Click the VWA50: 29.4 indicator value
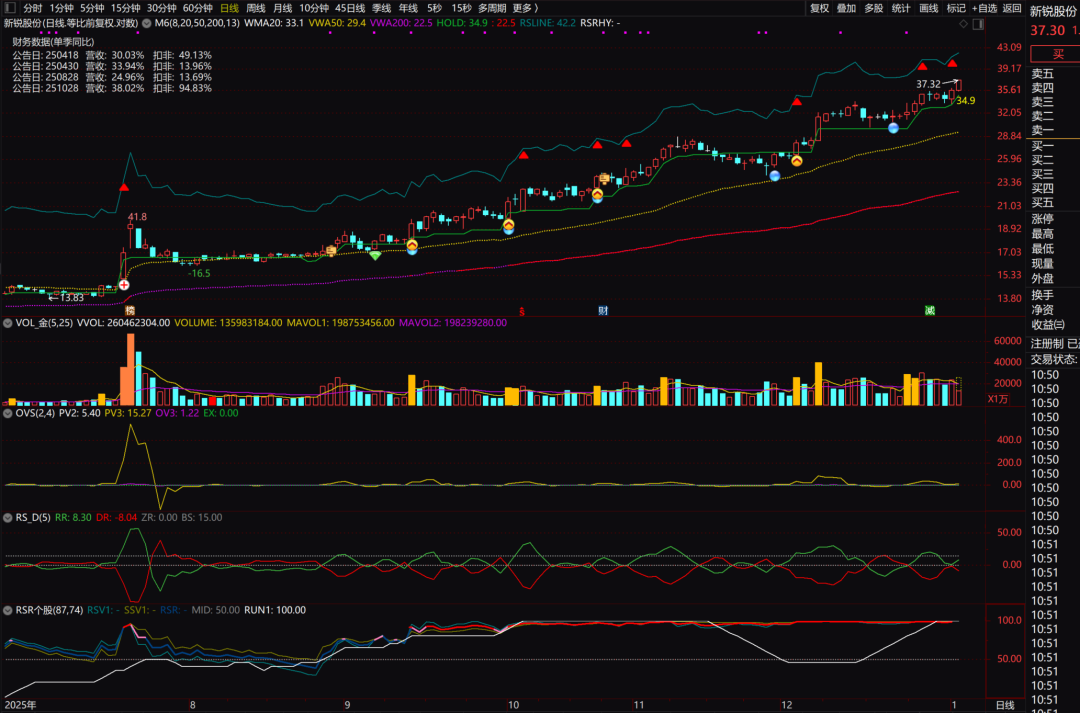This screenshot has width=1080, height=713. coord(337,23)
